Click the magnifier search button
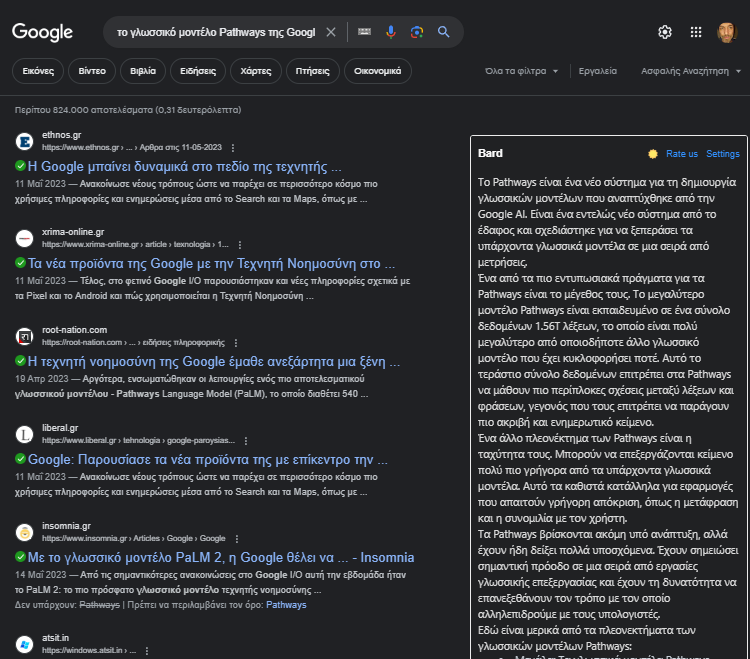Screen dimensions: 750x659 [x=443, y=32]
